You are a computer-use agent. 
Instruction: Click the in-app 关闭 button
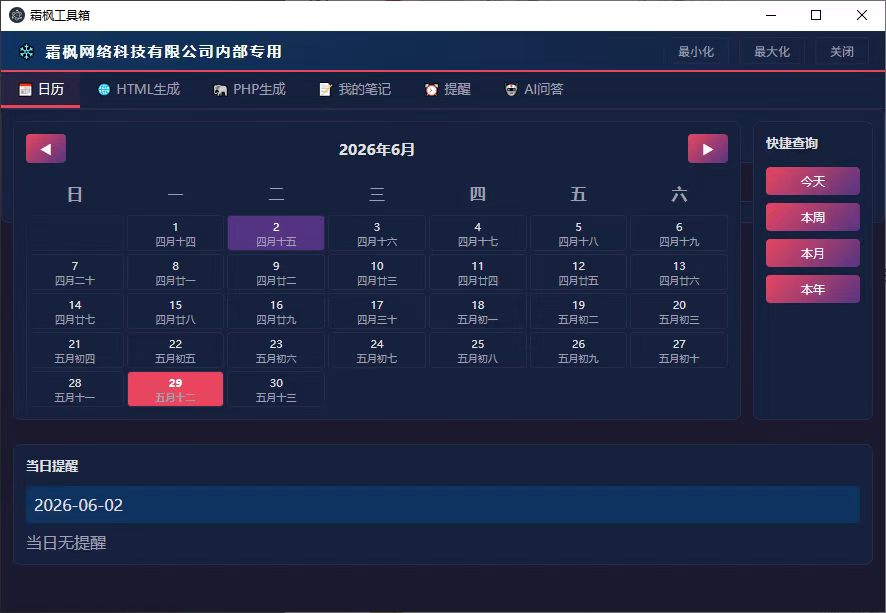[842, 52]
